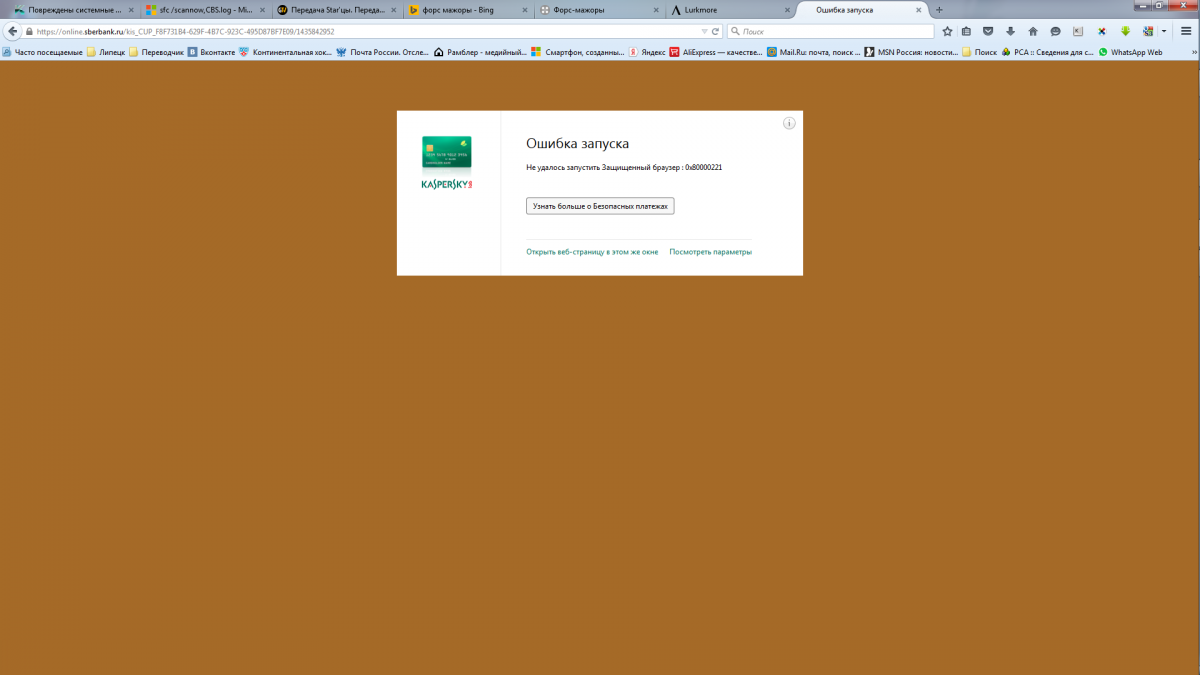
Task: Open 'РСА :: Сведения для с...' bookmark
Action: click(1047, 52)
